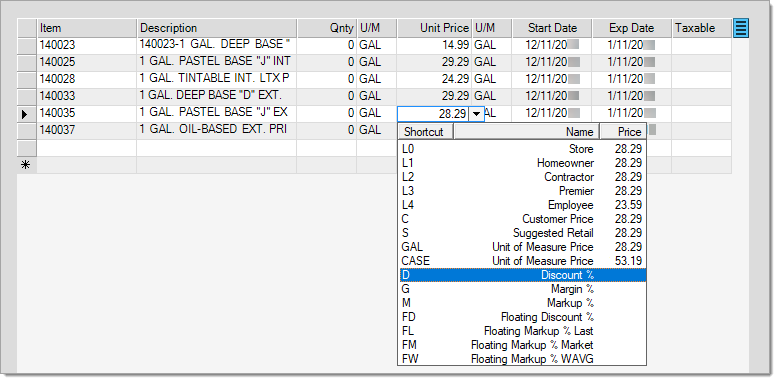This screenshot has height=381, width=777.
Task: Choose the L4 Employee price level
Action: (x=522, y=205)
